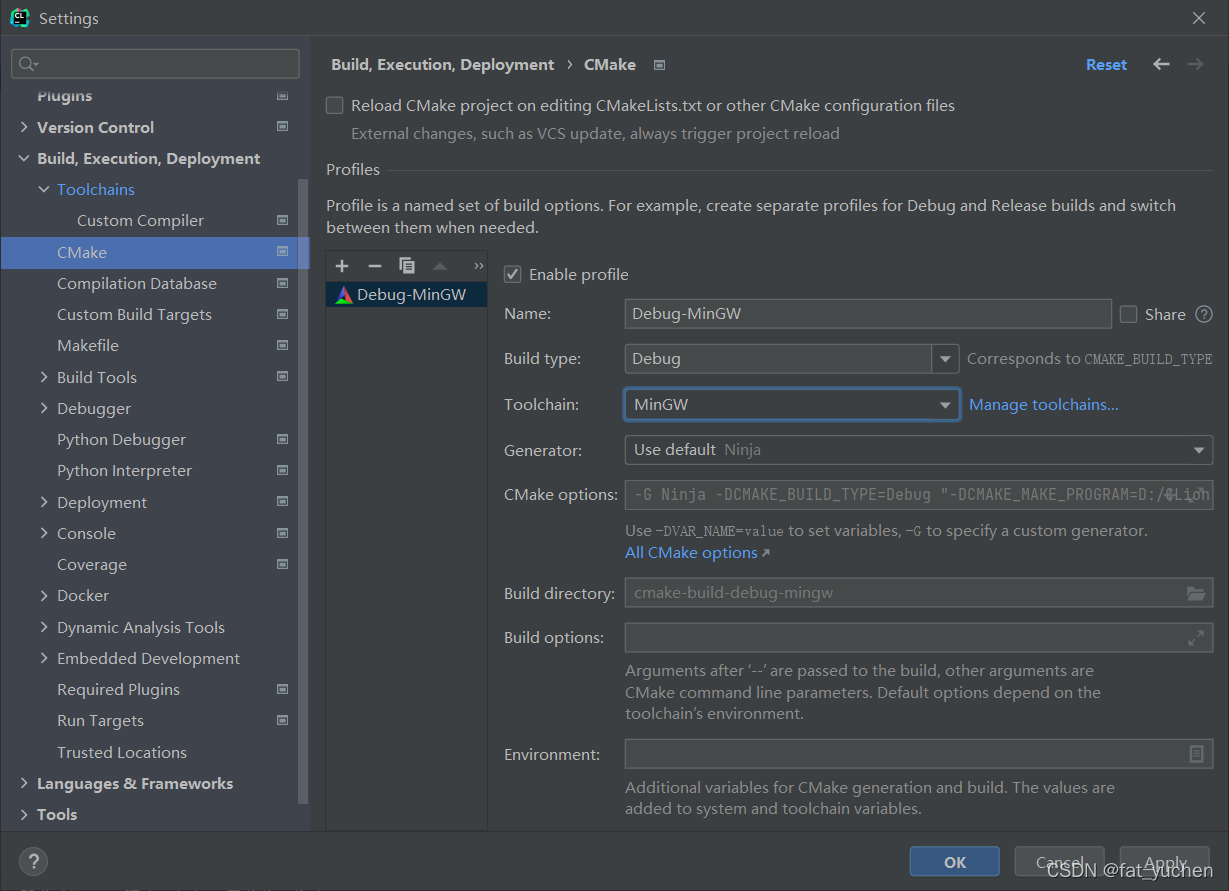This screenshot has width=1229, height=891.
Task: Click search magnifier icon in settings search
Action: click(27, 64)
